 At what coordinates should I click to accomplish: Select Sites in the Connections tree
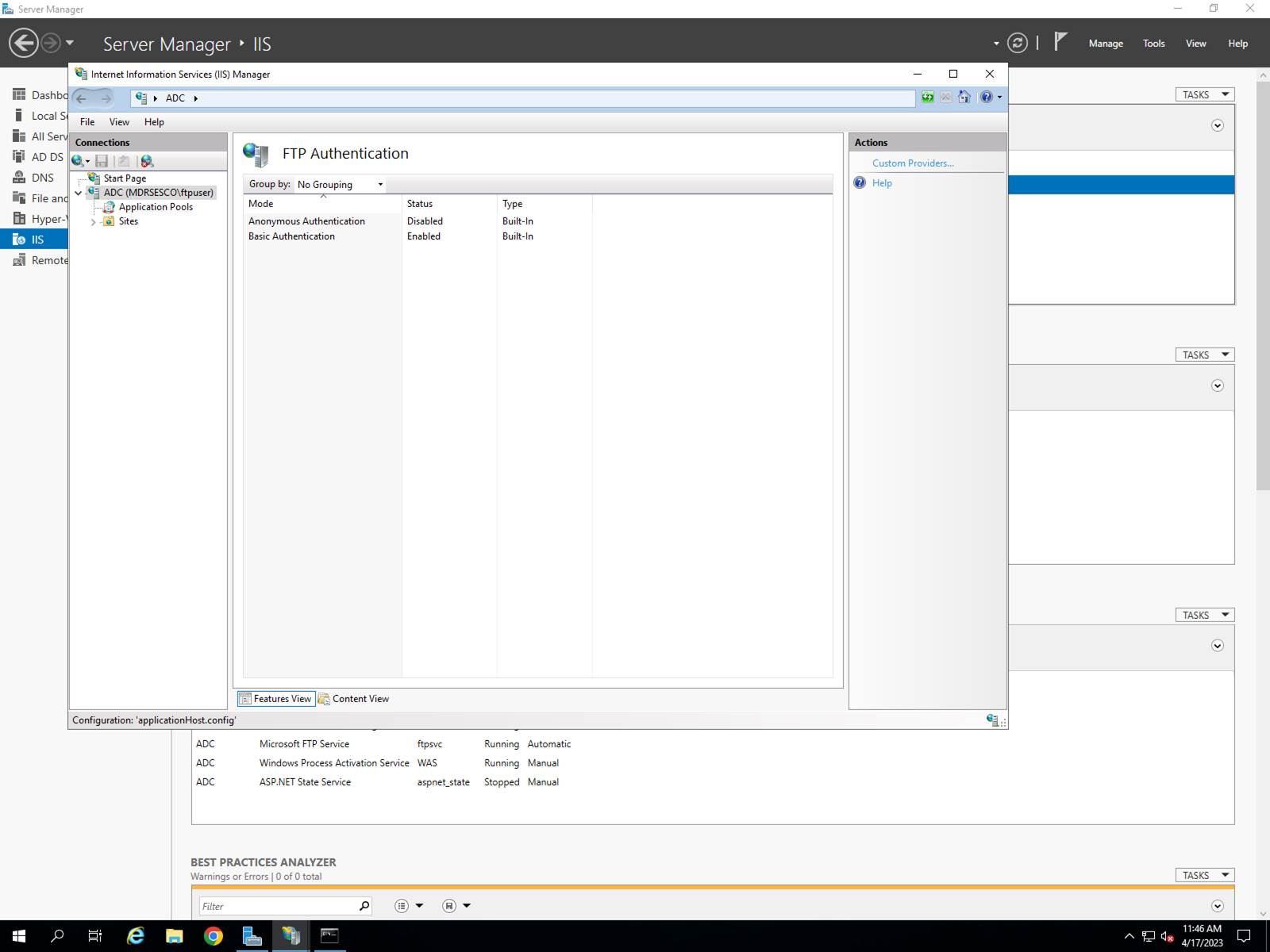pos(128,221)
